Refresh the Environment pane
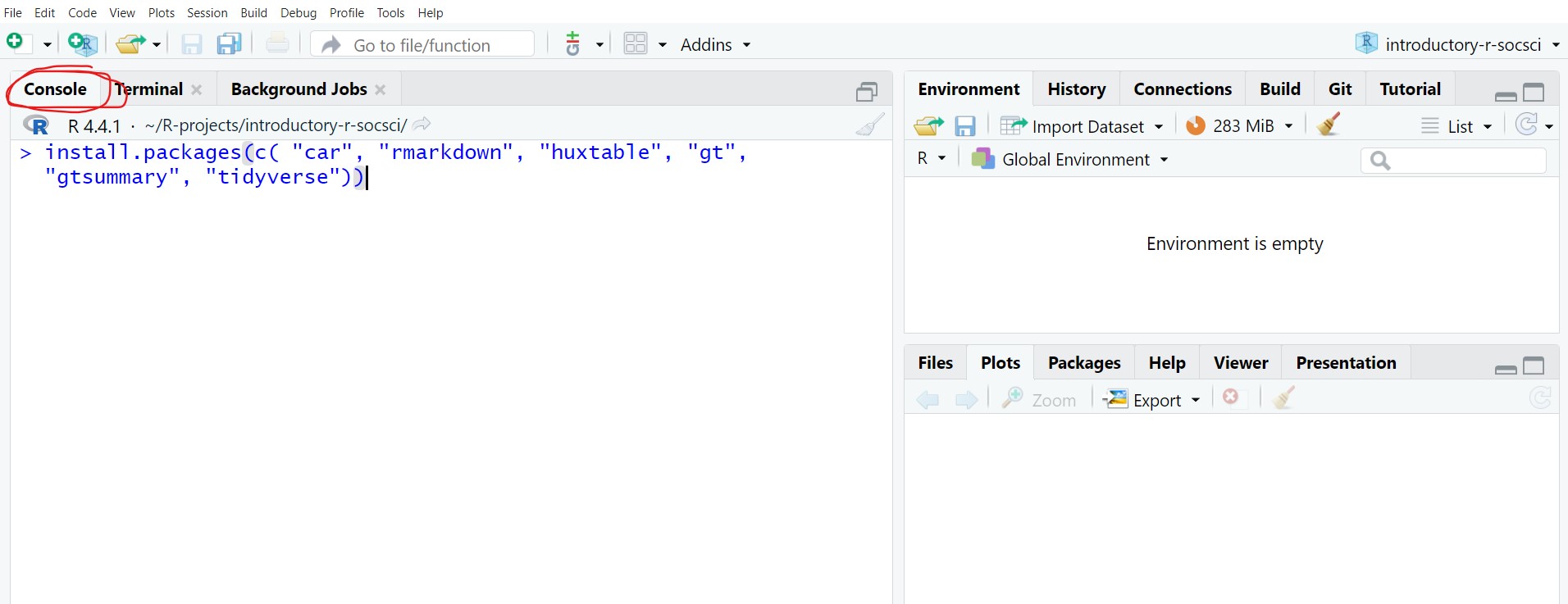Viewport: 1568px width, 604px height. [1526, 125]
